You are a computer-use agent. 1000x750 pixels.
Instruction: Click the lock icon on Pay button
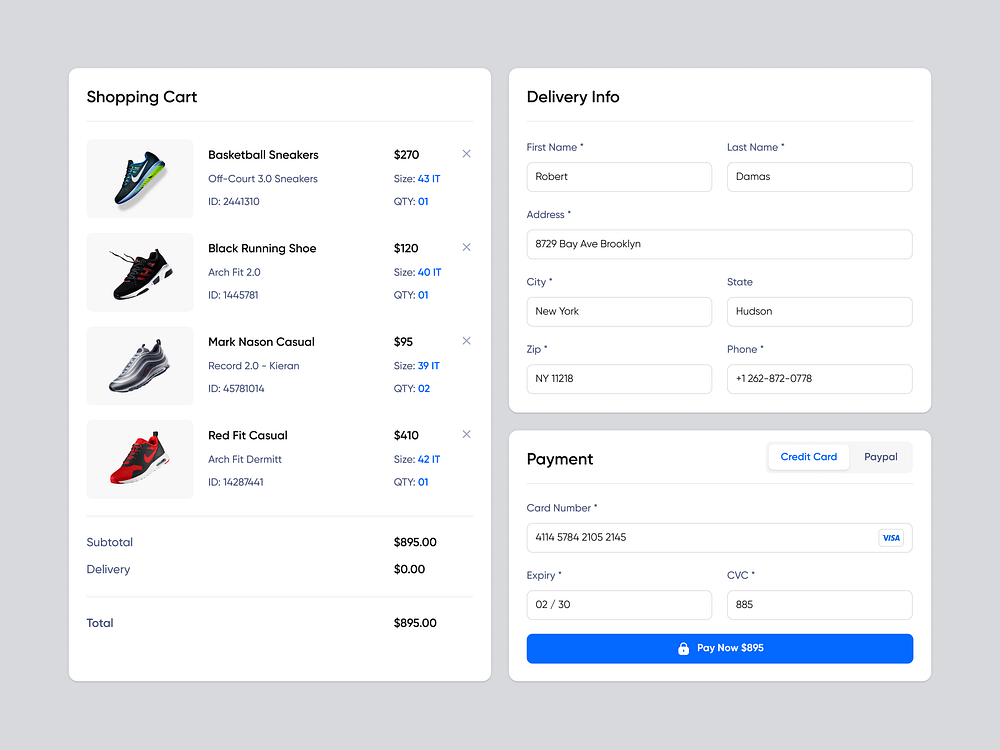pos(684,648)
